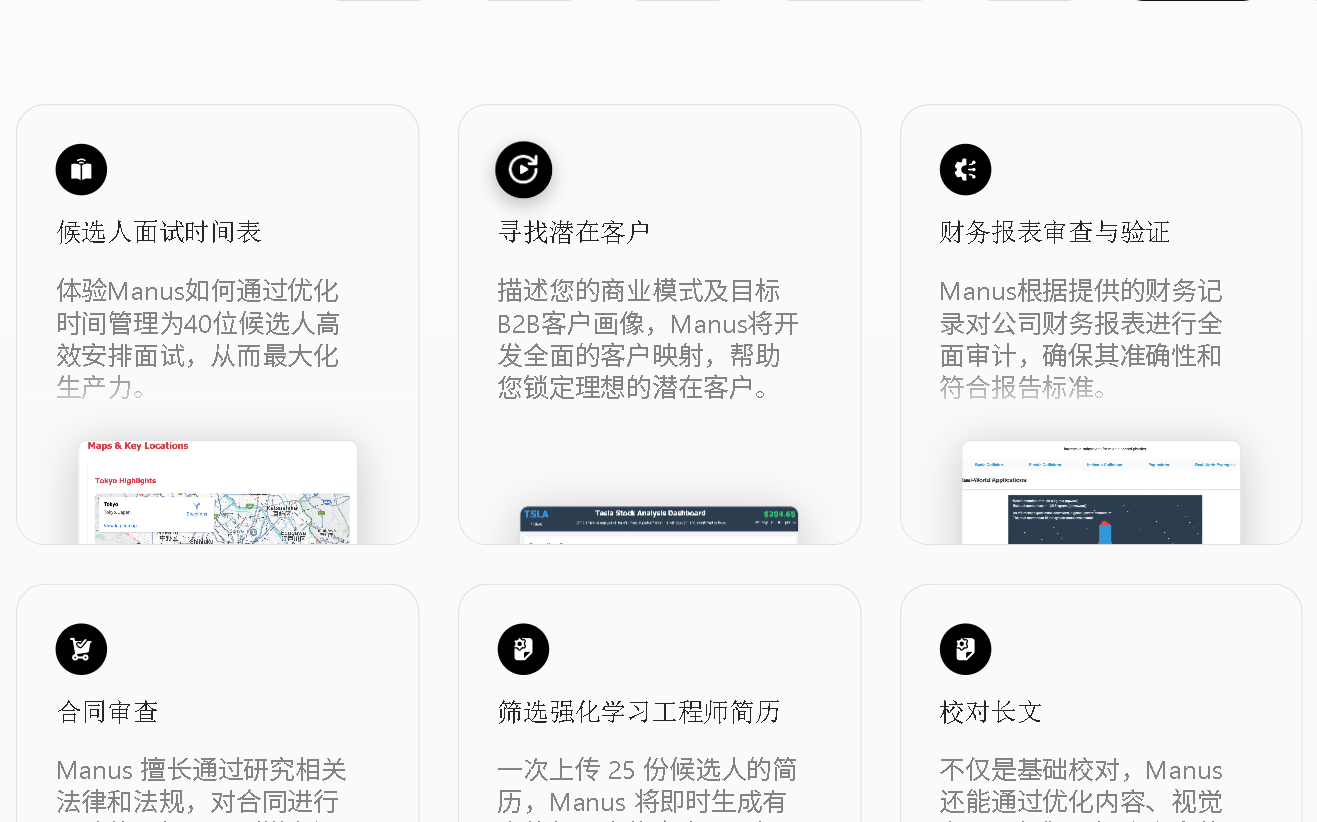1317x822 pixels.
Task: Click the Maps & Key Locations preview thumbnail
Action: click(x=218, y=492)
